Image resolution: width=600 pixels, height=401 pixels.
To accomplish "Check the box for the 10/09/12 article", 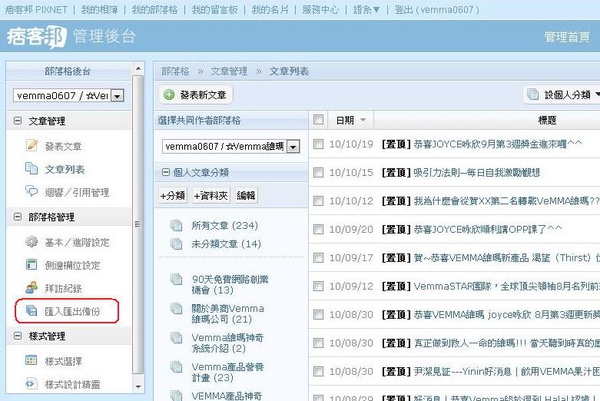I will tap(318, 286).
